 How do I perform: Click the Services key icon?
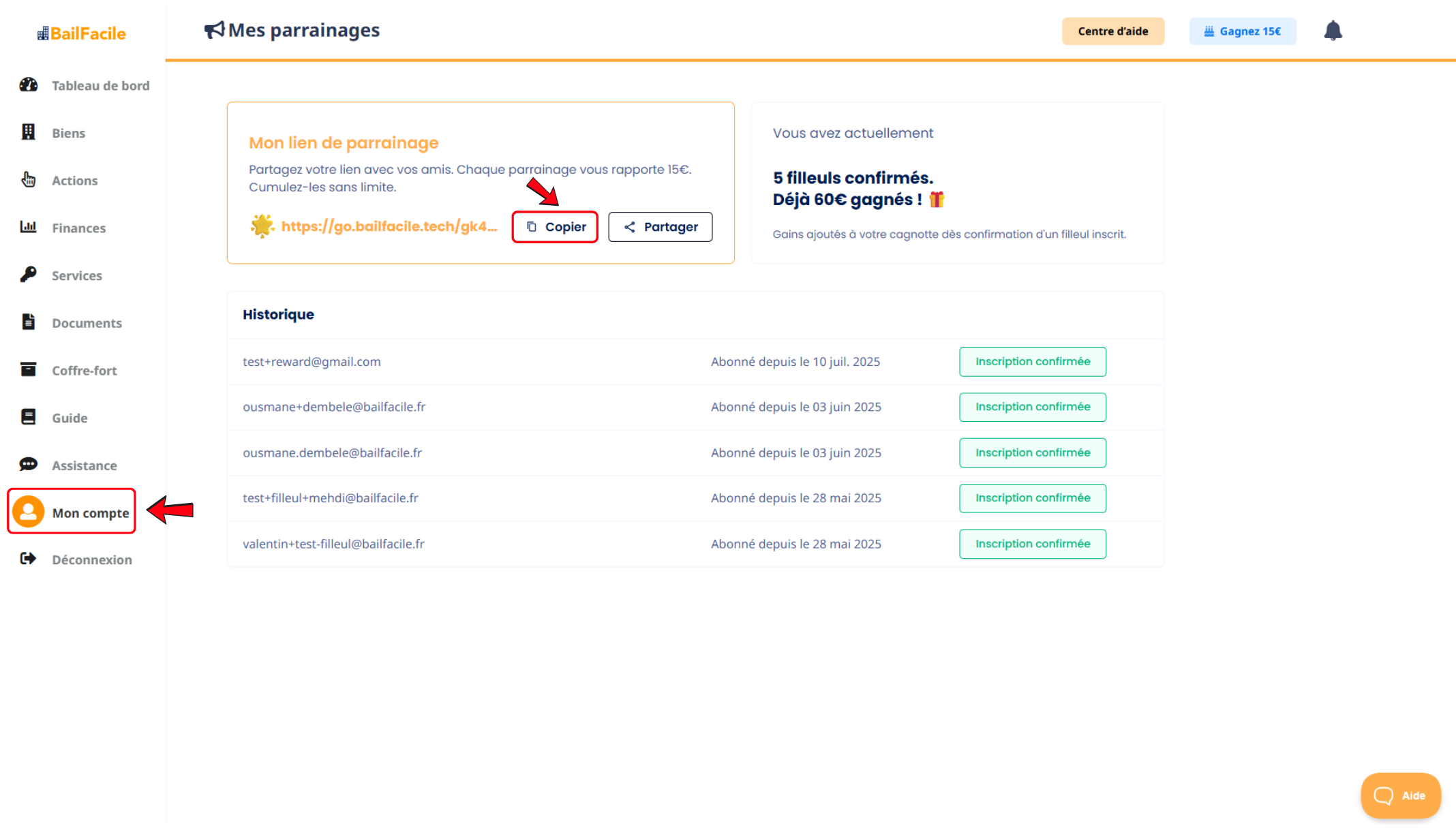(x=28, y=275)
